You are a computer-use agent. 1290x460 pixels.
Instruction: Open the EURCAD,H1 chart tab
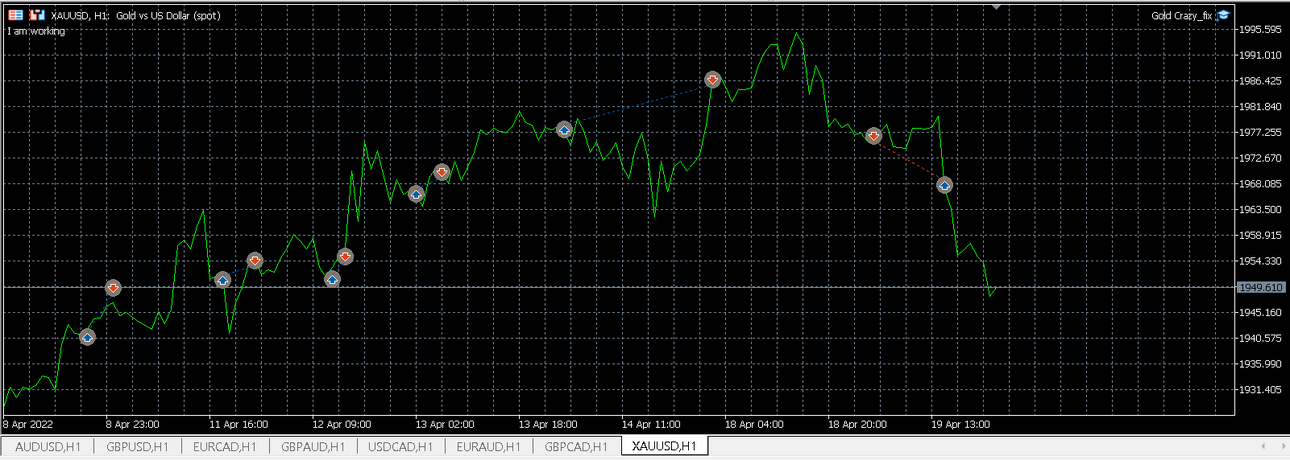point(226,446)
